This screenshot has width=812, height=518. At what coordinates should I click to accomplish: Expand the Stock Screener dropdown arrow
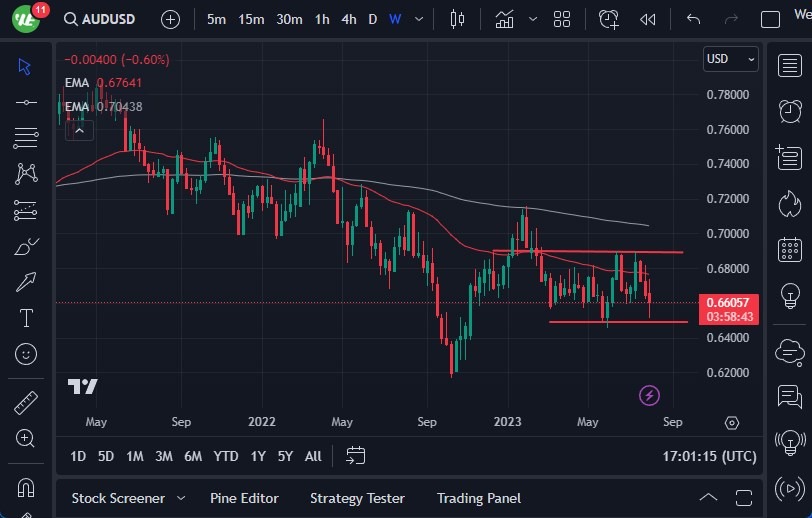coord(181,498)
